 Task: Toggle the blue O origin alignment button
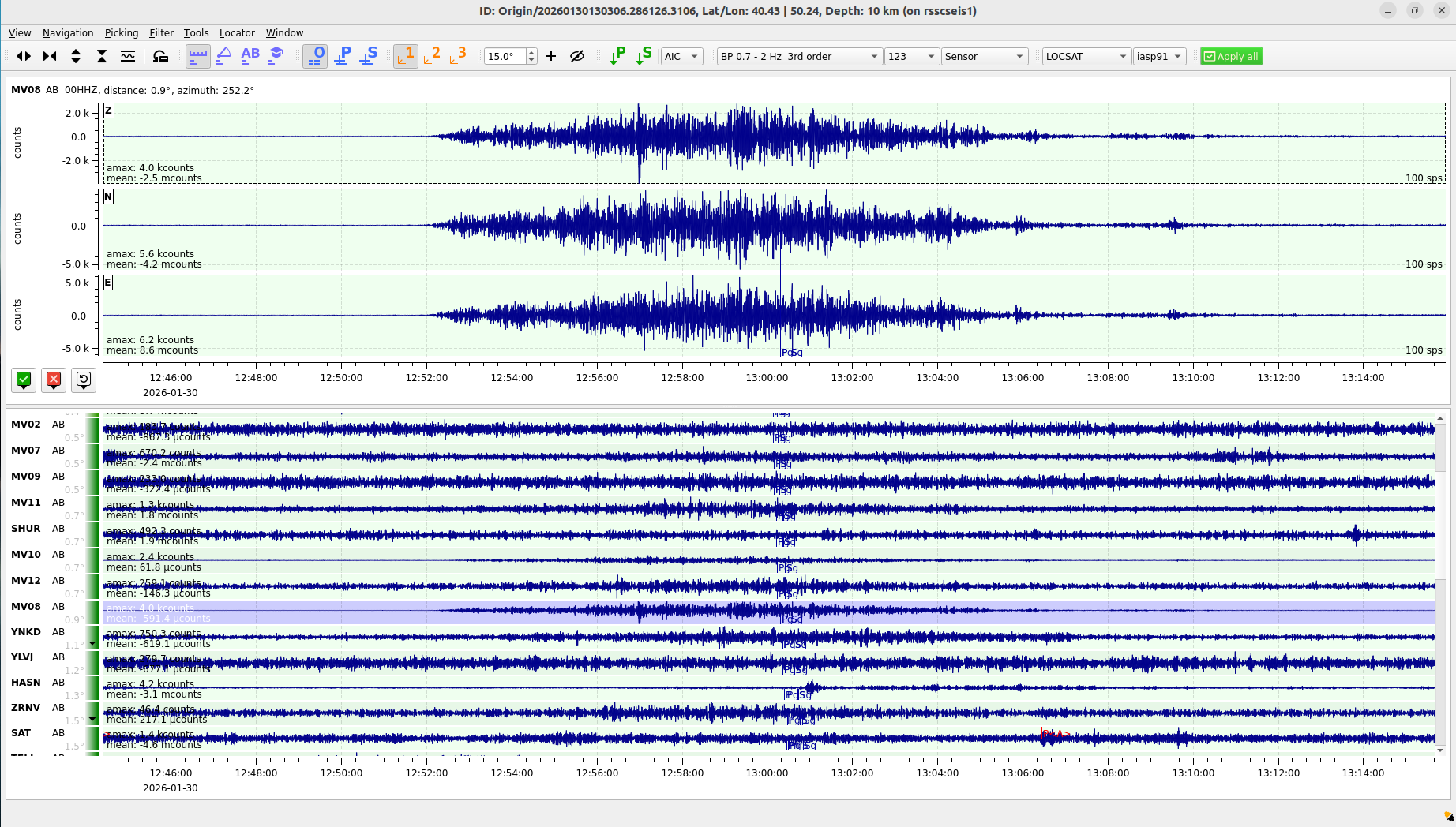click(x=315, y=56)
